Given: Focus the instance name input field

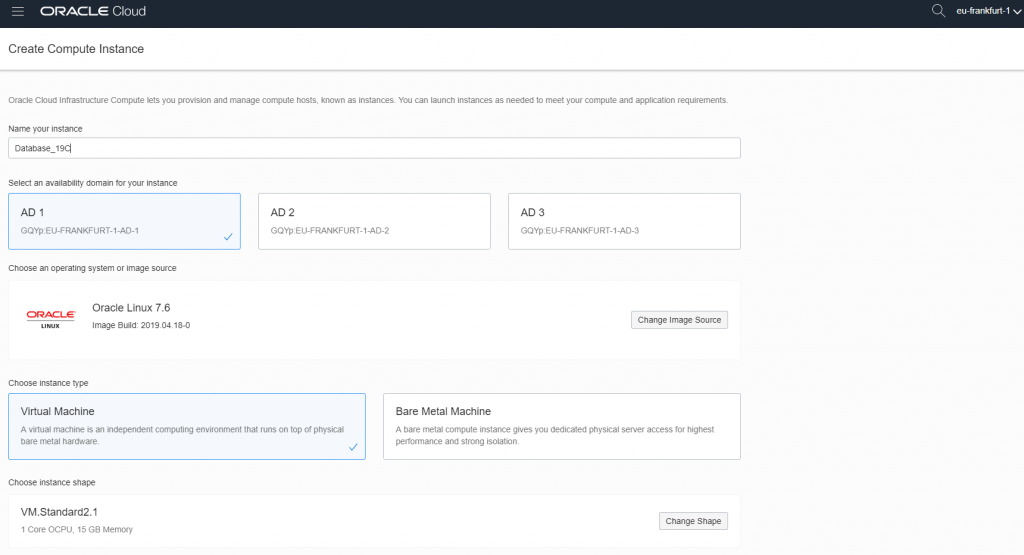Looking at the screenshot, I should pos(374,148).
